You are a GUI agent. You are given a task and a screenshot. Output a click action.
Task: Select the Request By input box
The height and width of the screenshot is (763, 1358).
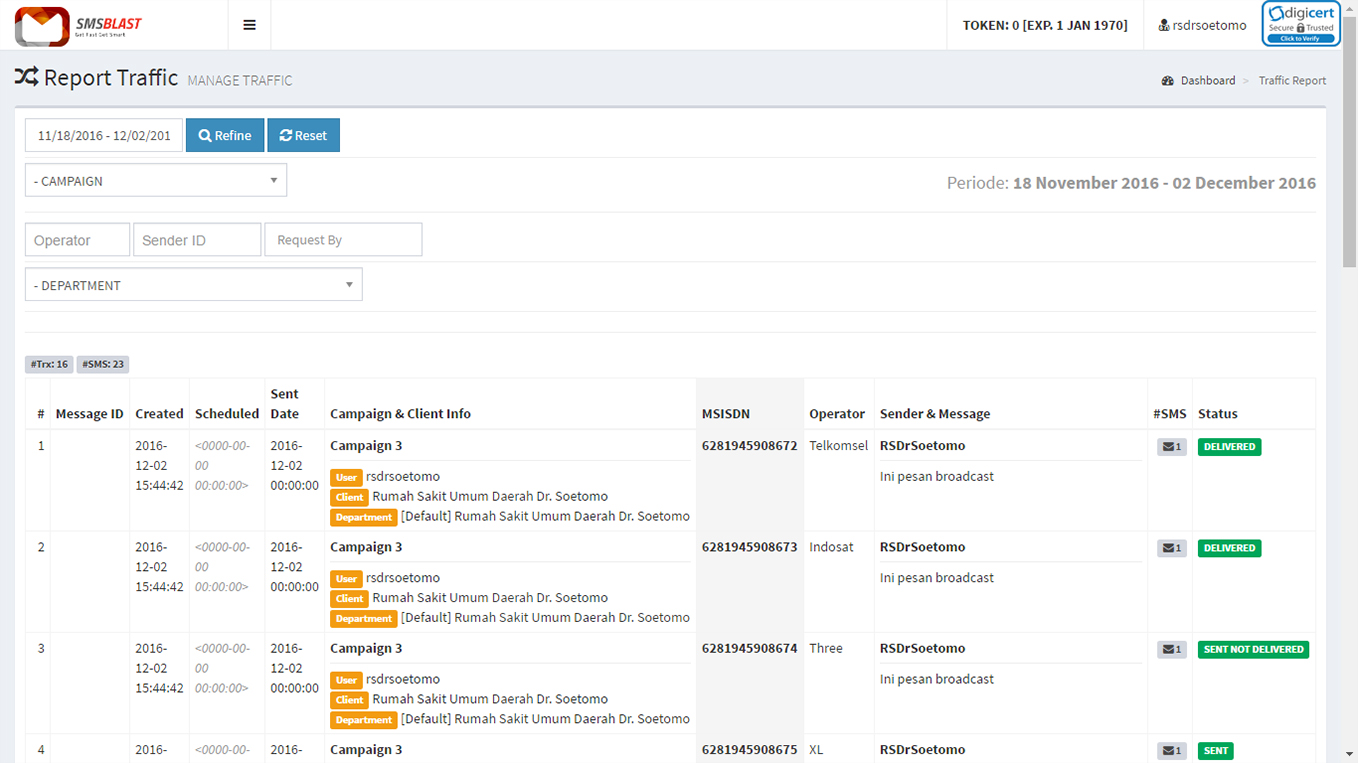(x=343, y=240)
